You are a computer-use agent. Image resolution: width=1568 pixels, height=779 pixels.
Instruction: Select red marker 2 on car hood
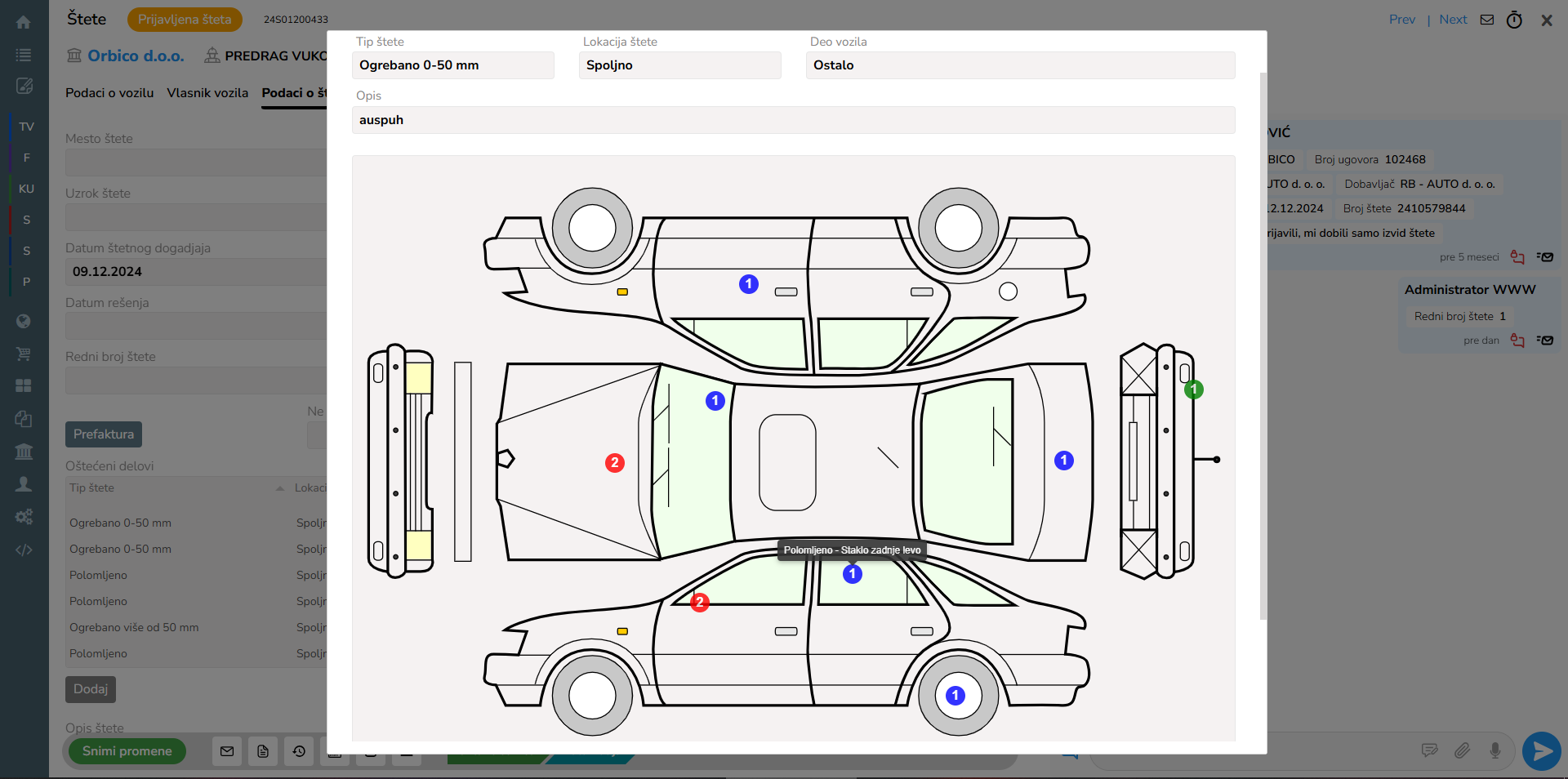(615, 463)
